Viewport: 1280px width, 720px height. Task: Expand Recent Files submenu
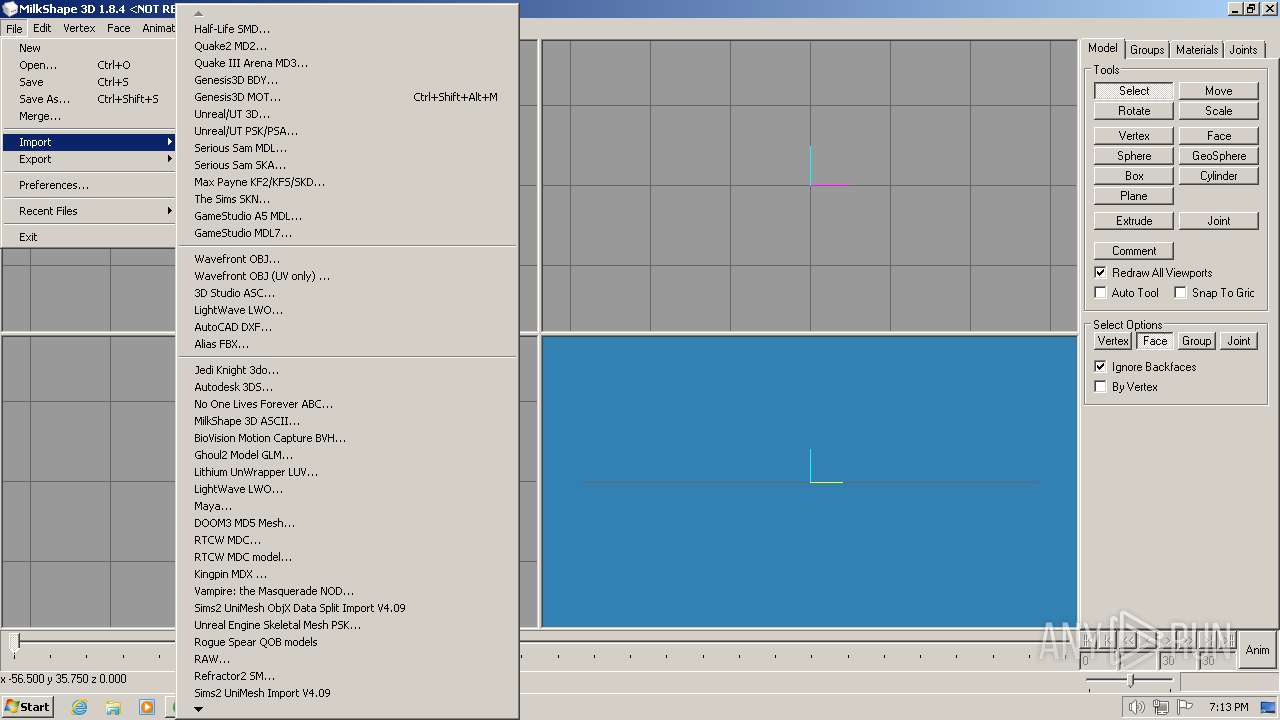click(89, 211)
